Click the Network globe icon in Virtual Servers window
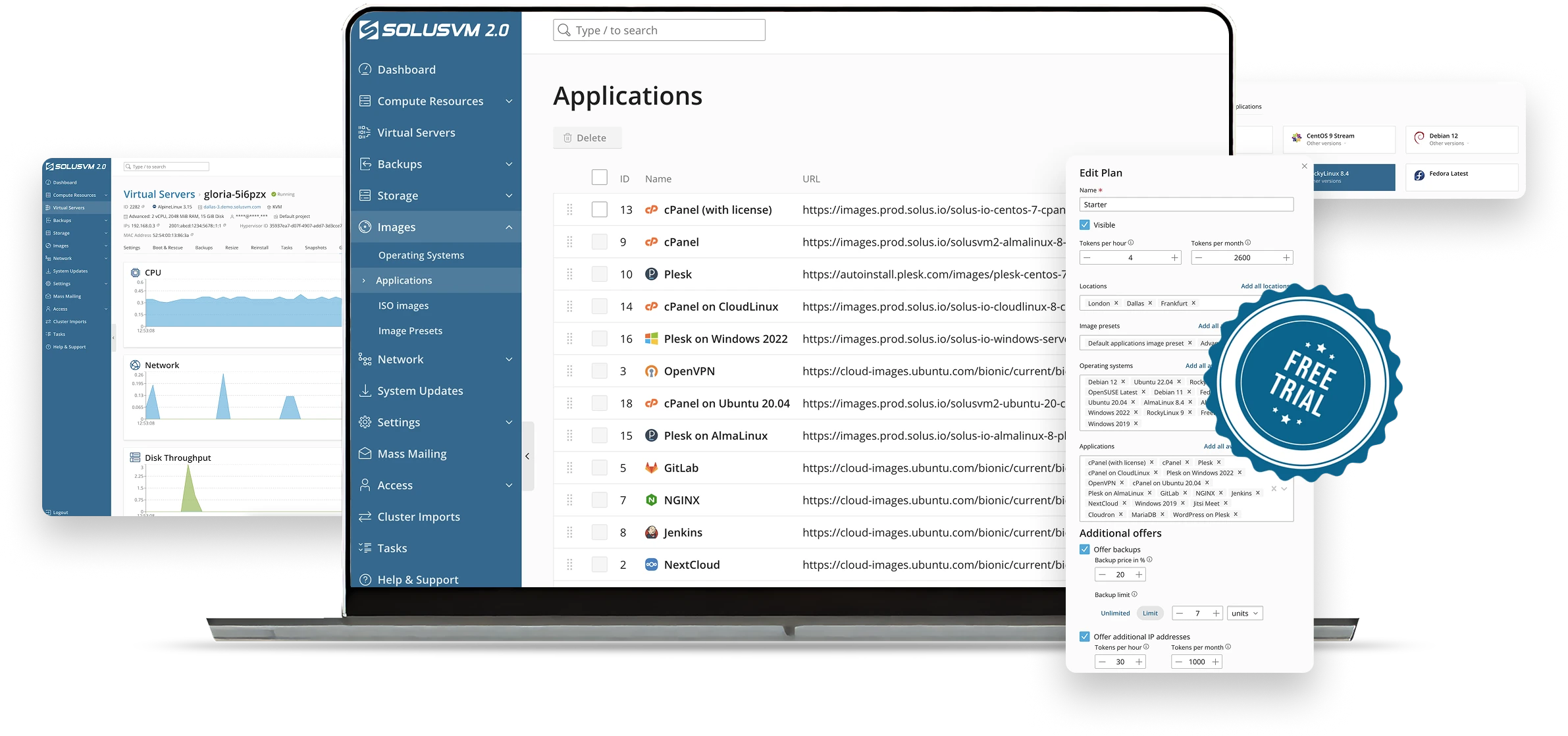 [x=135, y=365]
